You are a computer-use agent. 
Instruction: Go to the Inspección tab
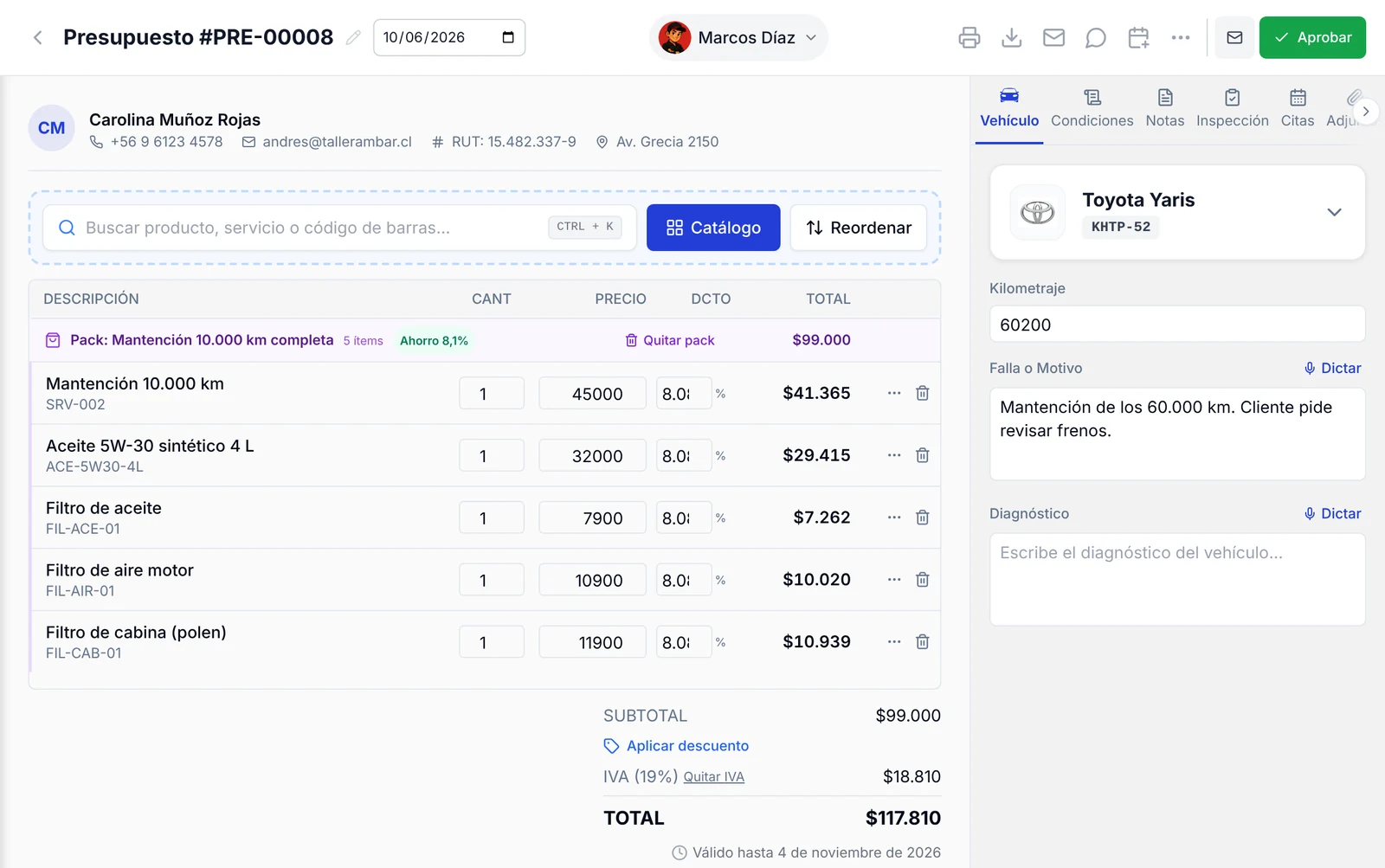tap(1233, 109)
